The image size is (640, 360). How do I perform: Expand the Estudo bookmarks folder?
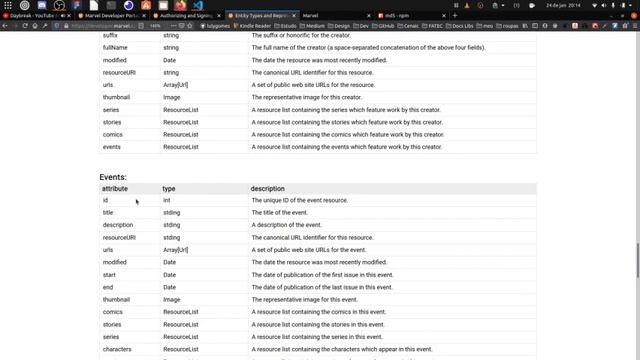[285, 26]
